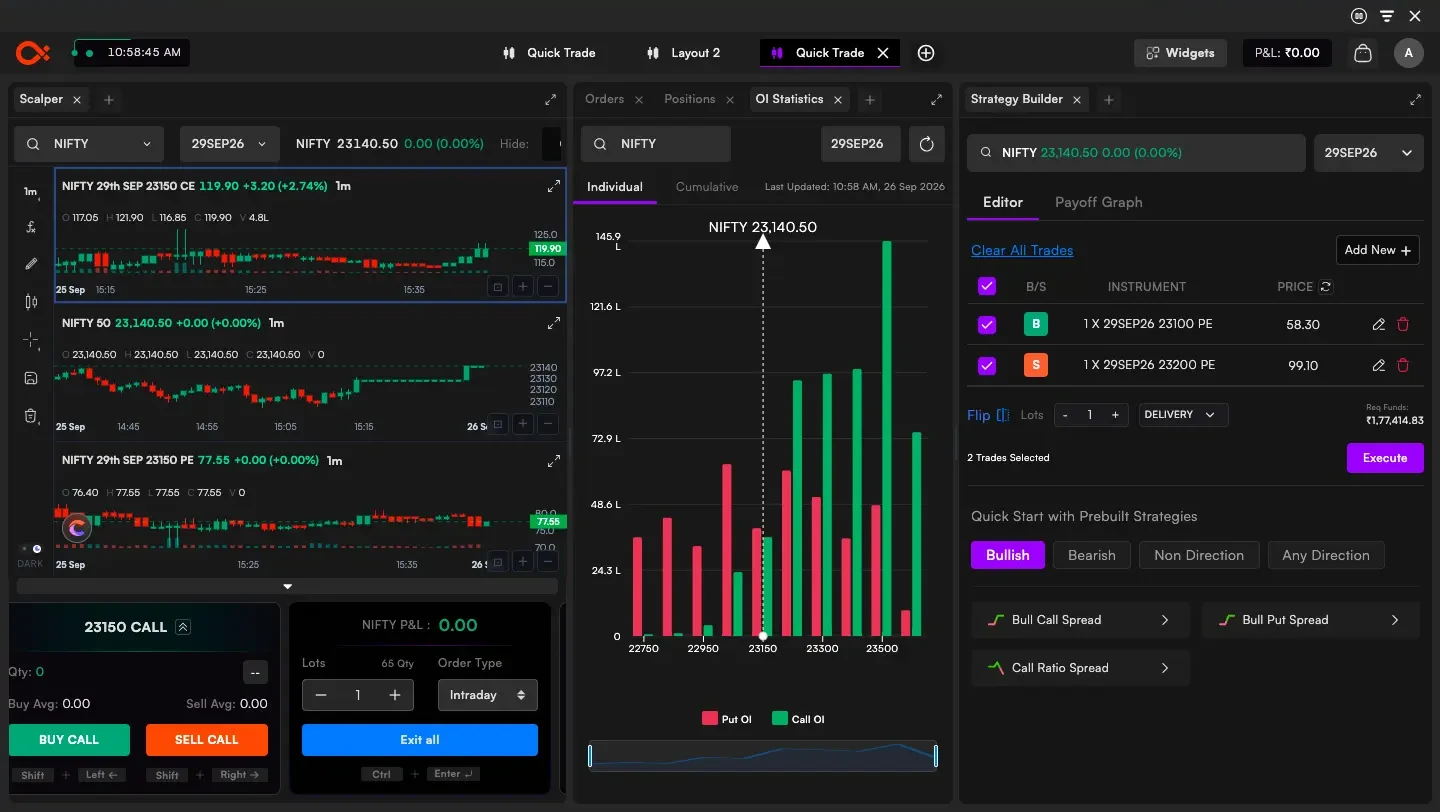The width and height of the screenshot is (1440, 812).
Task: Click the SELL CALL button
Action: coord(207,740)
